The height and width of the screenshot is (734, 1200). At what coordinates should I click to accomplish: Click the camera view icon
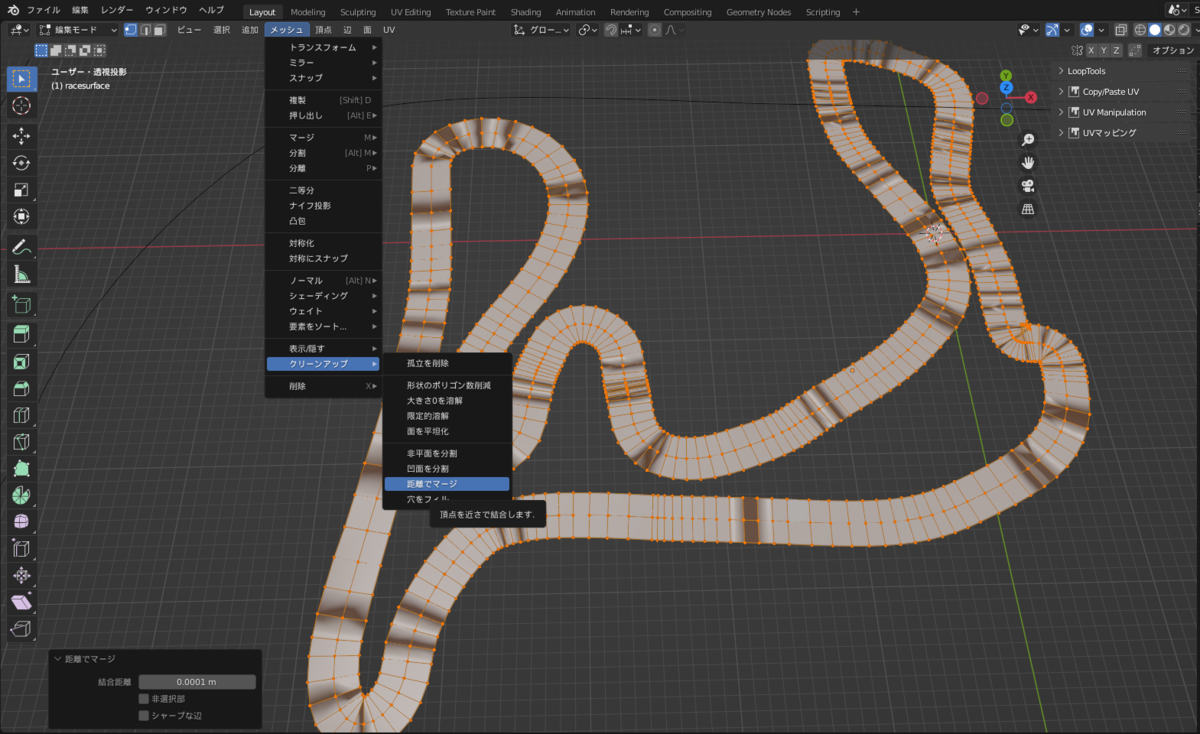1027,186
